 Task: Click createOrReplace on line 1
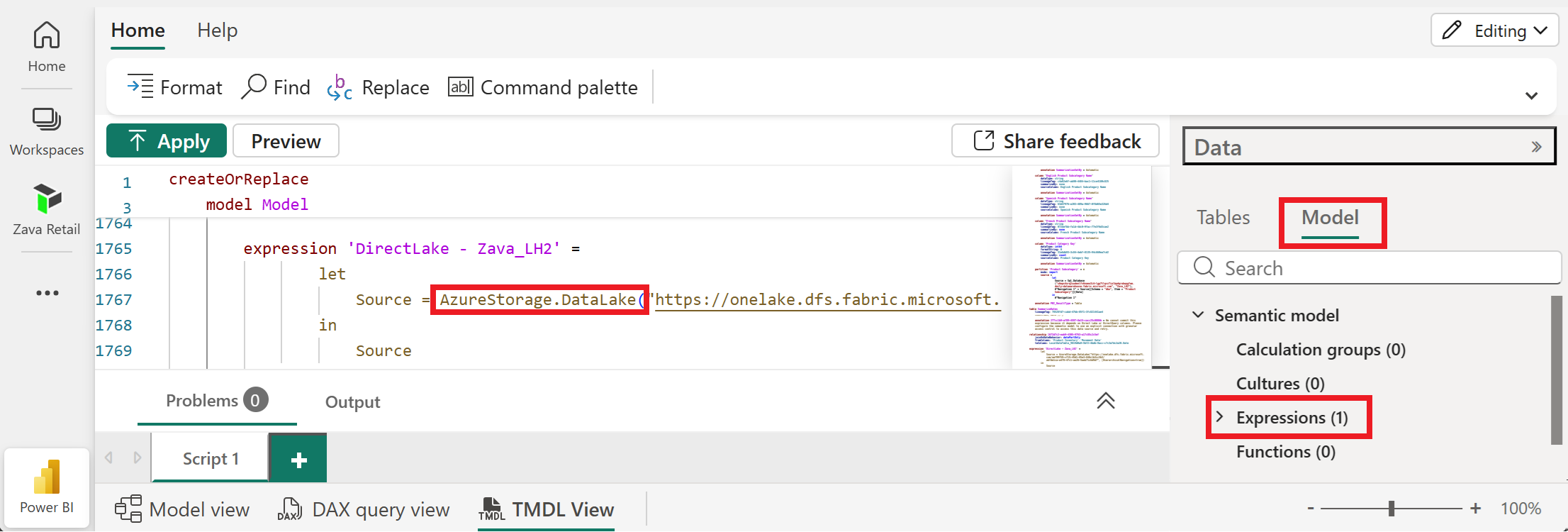click(x=238, y=179)
